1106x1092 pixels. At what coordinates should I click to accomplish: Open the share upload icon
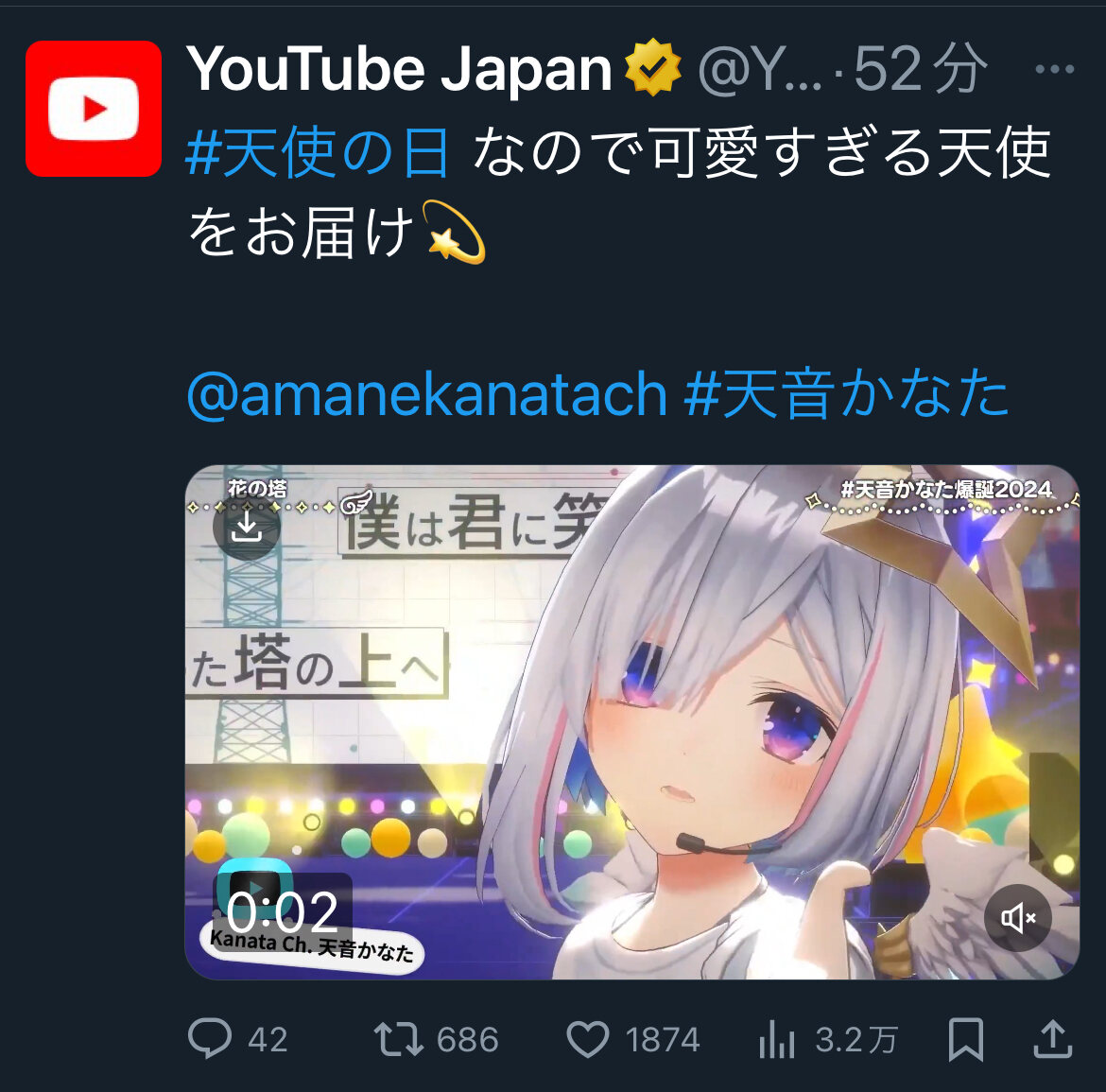[1053, 1039]
